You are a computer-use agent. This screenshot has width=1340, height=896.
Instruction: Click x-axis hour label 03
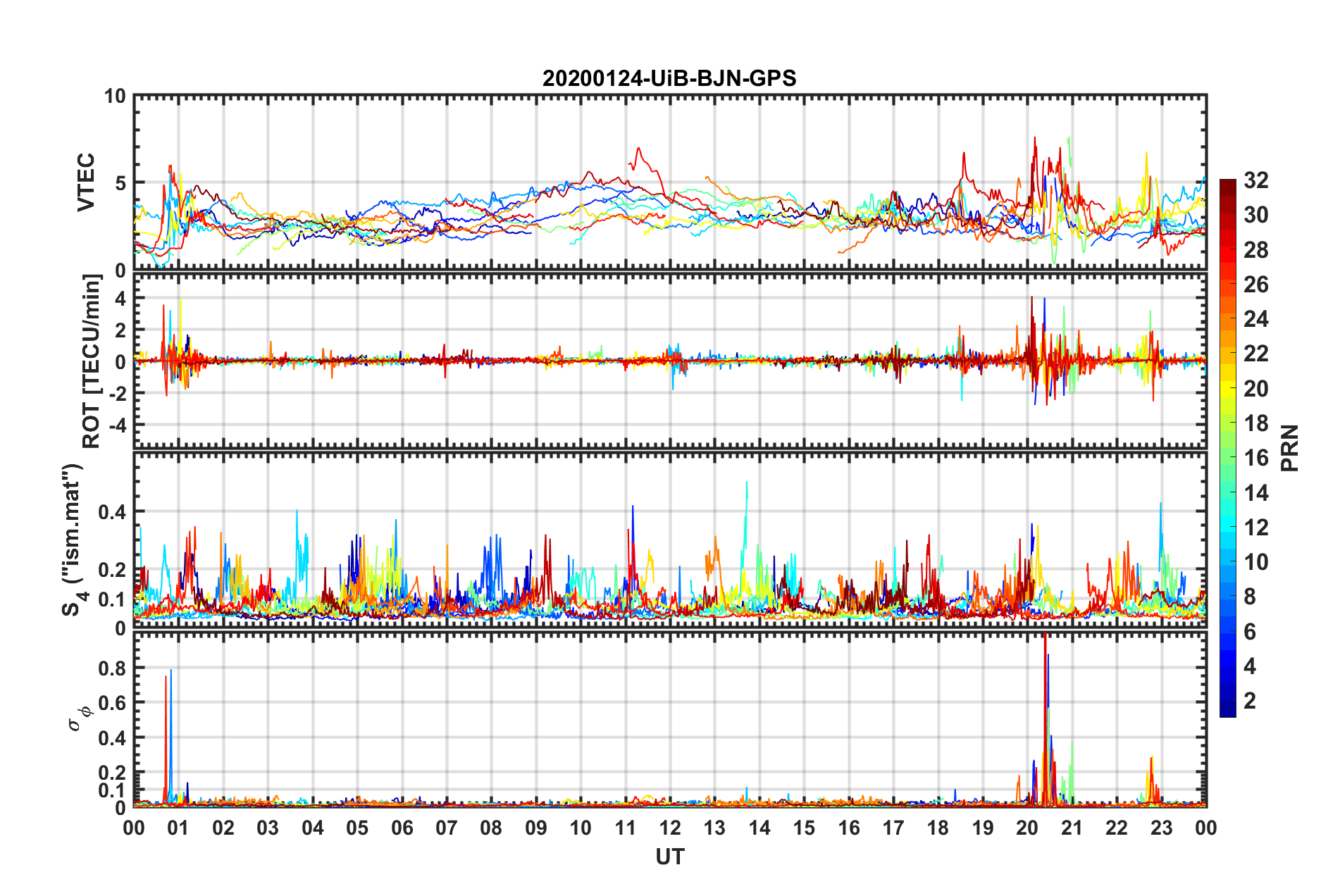(268, 828)
